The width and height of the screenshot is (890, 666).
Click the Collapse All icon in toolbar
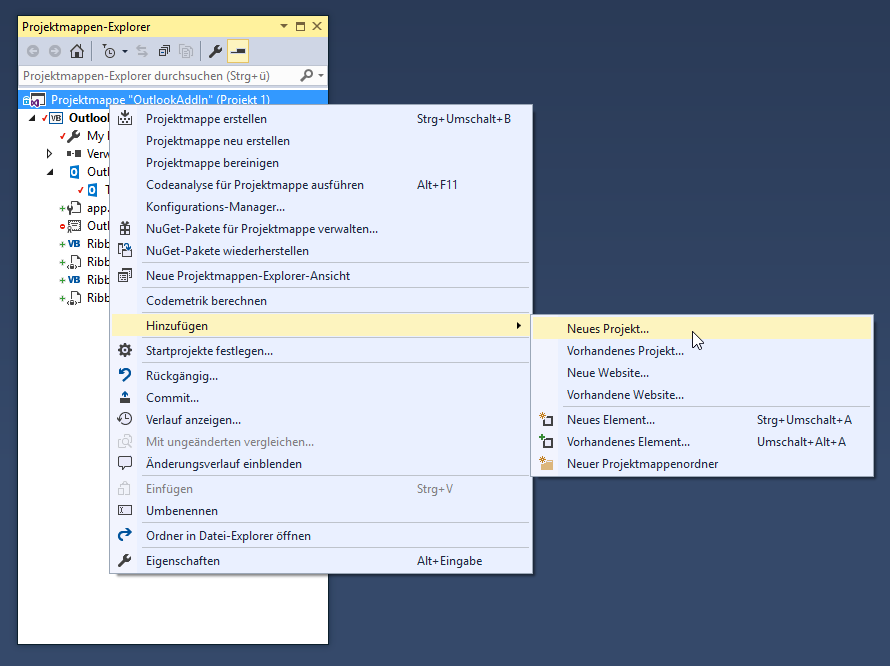coord(164,52)
